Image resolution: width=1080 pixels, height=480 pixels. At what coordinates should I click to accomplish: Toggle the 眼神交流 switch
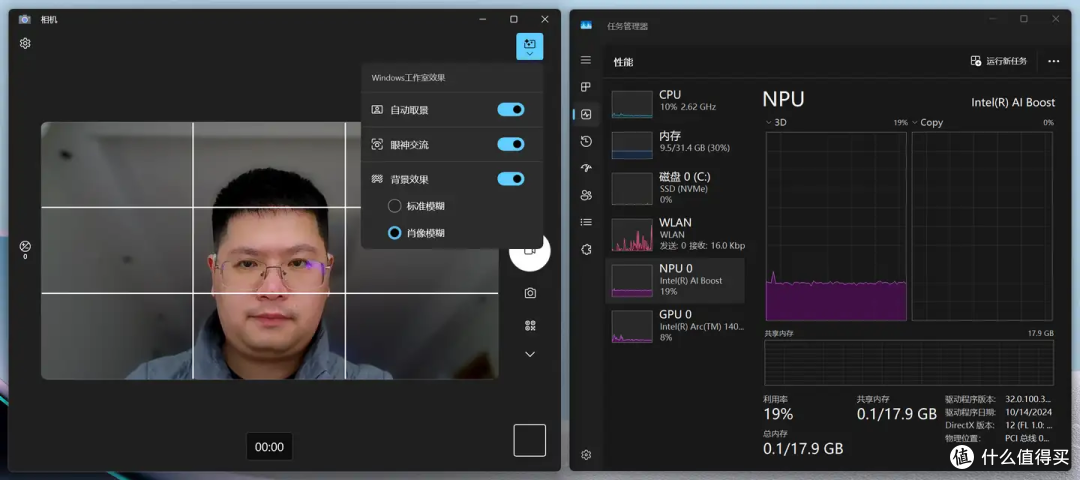[510, 144]
